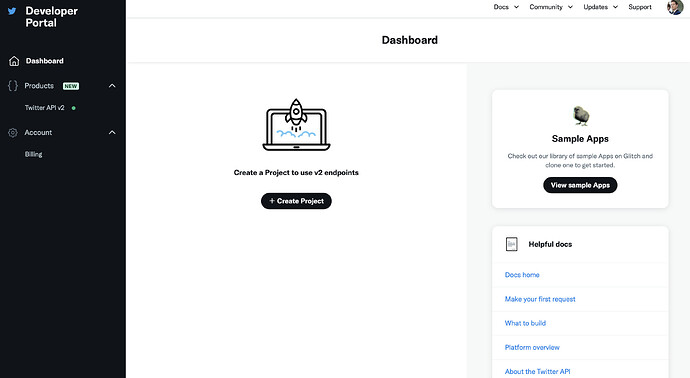Click the View sample Apps button
690x378 pixels.
[x=580, y=185]
